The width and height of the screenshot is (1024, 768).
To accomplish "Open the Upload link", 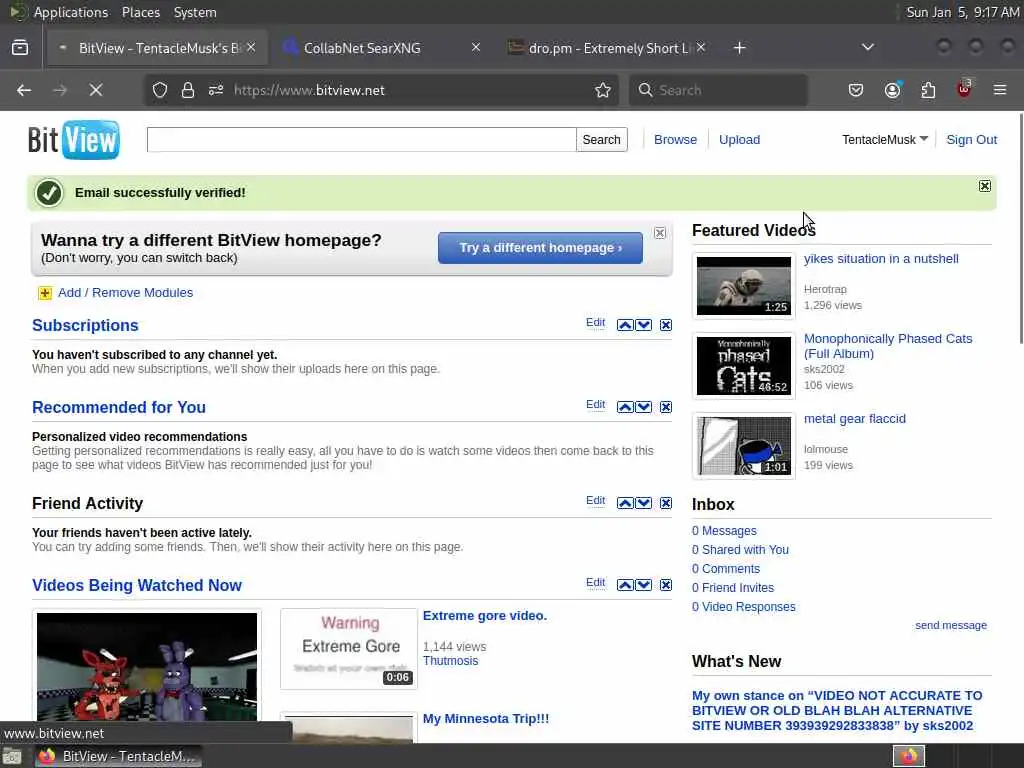I will click(x=739, y=140).
